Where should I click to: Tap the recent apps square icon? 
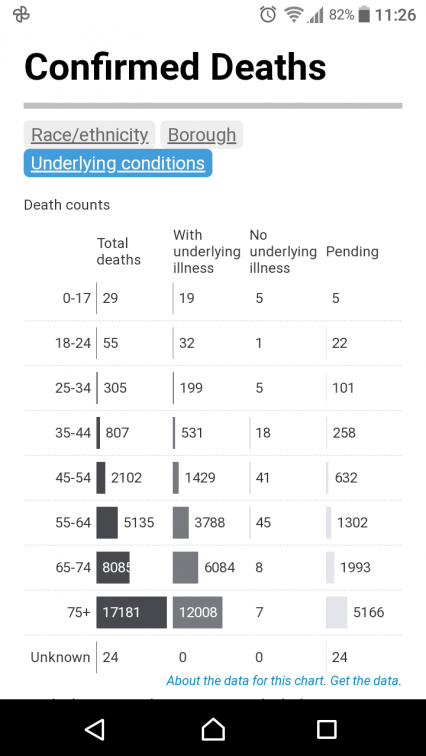pos(326,729)
